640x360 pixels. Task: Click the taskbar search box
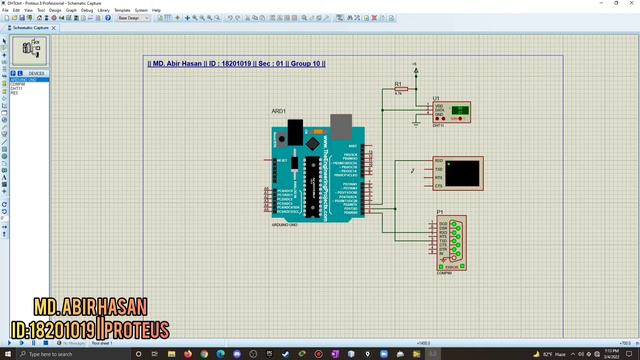[x=73, y=354]
